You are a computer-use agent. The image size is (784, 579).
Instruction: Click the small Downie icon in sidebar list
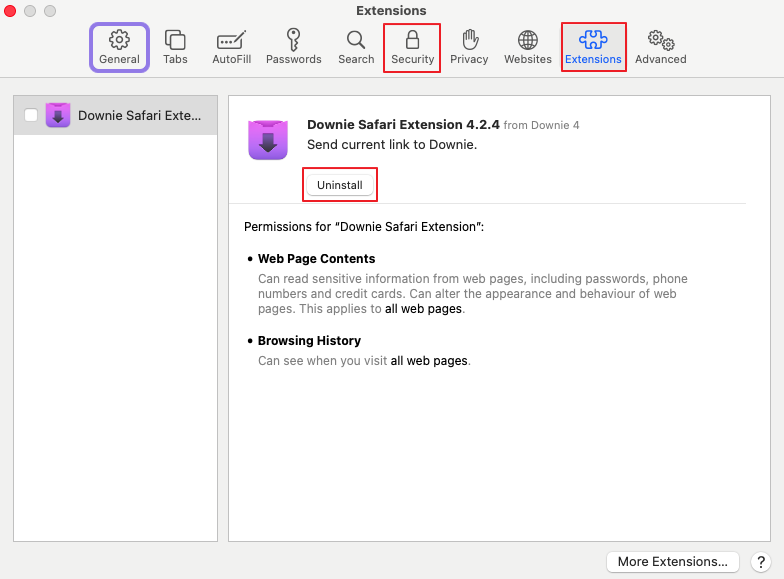[58, 115]
